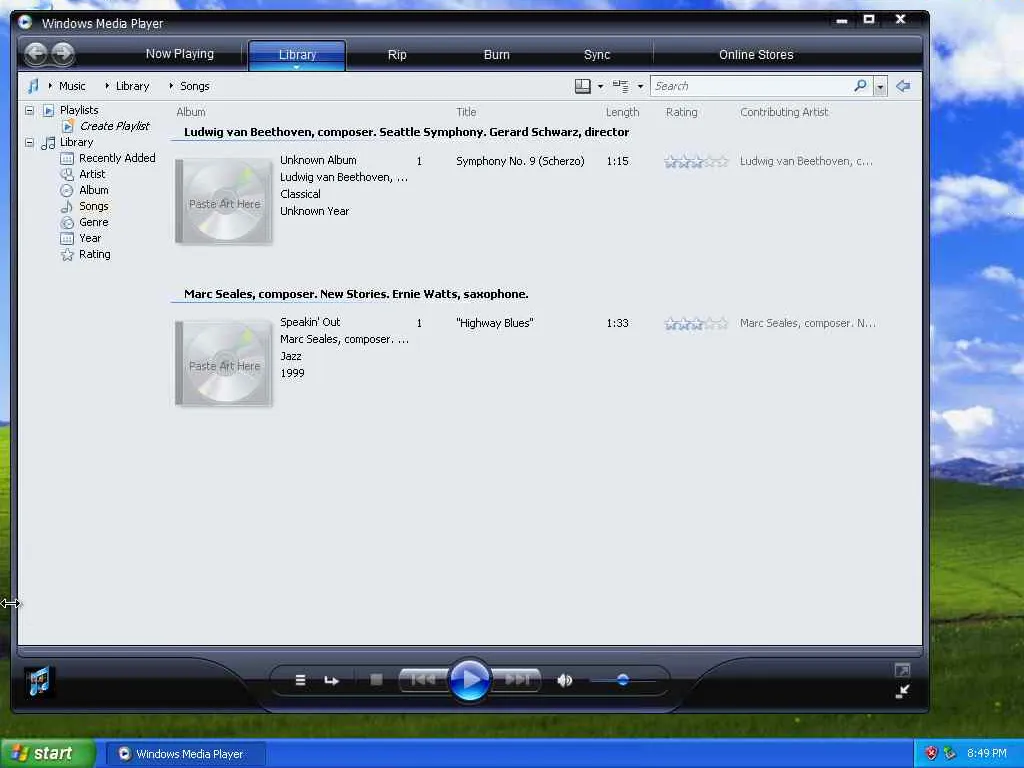Image resolution: width=1024 pixels, height=768 pixels.
Task: Click the Previous track button
Action: (424, 680)
